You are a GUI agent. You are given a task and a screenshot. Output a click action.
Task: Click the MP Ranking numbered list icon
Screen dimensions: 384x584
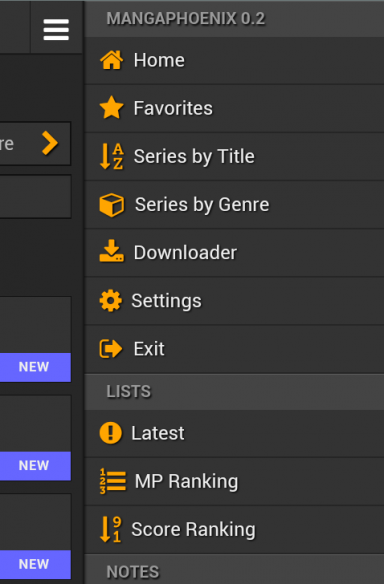click(x=112, y=481)
